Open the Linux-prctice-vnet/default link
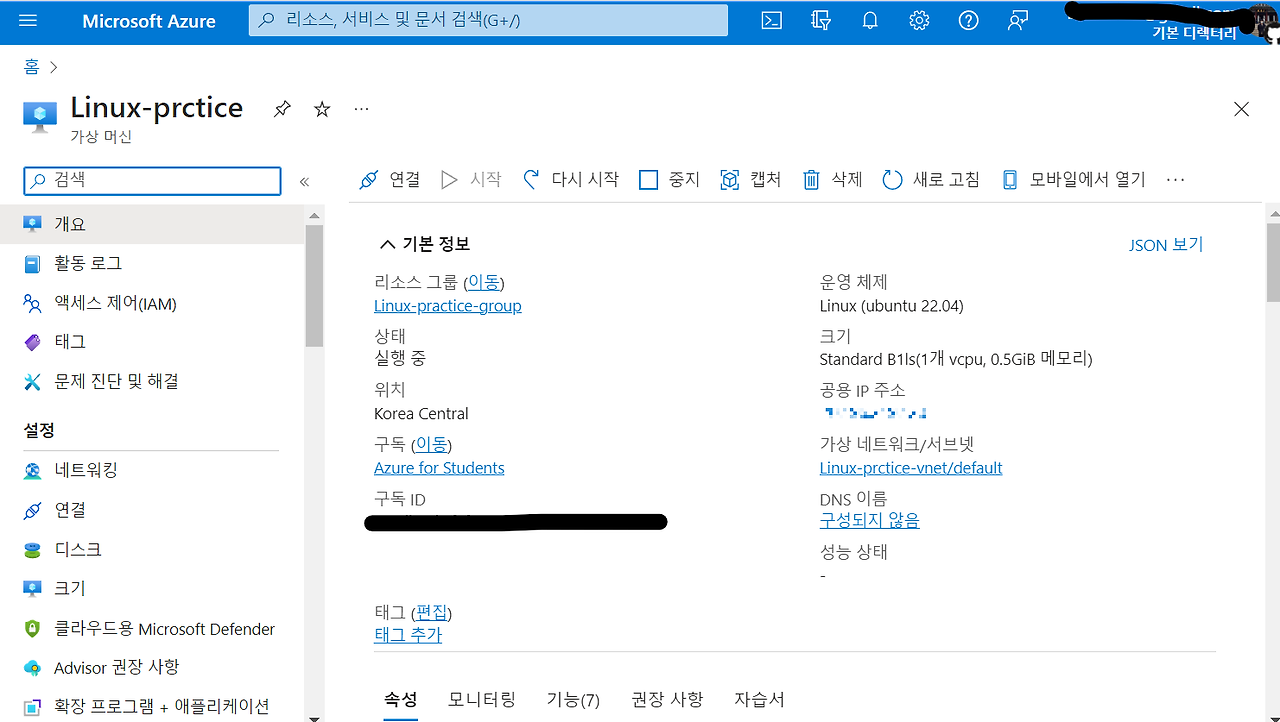Viewport: 1280px width, 722px height. coord(911,468)
